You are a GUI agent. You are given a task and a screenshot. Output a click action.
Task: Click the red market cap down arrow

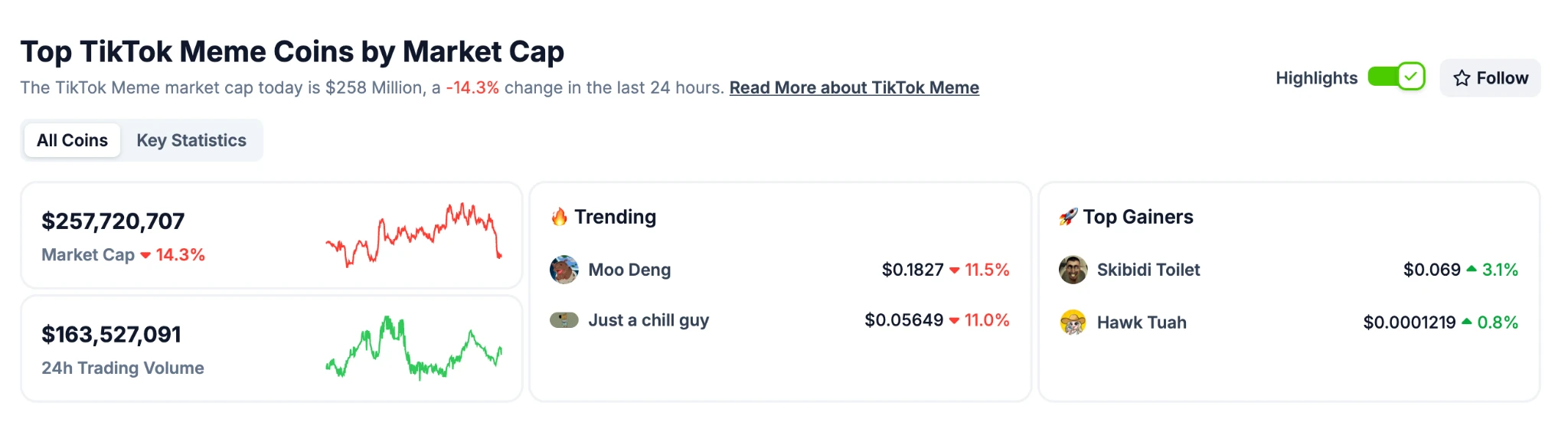(145, 256)
